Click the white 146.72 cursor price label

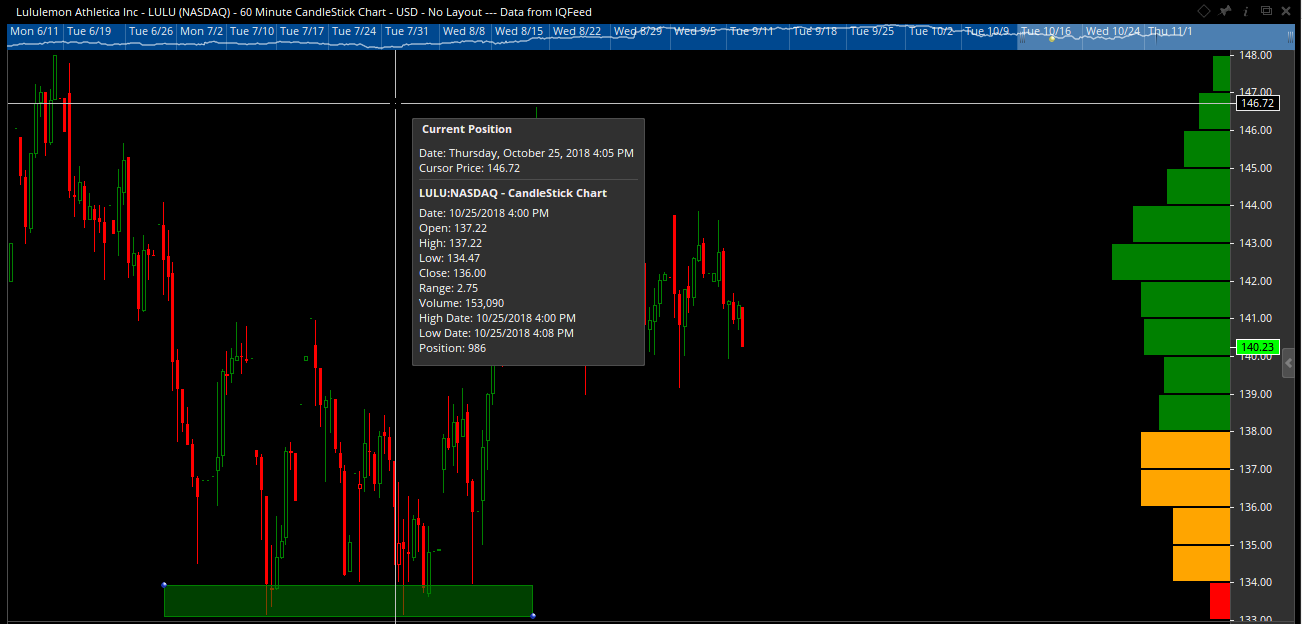[1256, 103]
